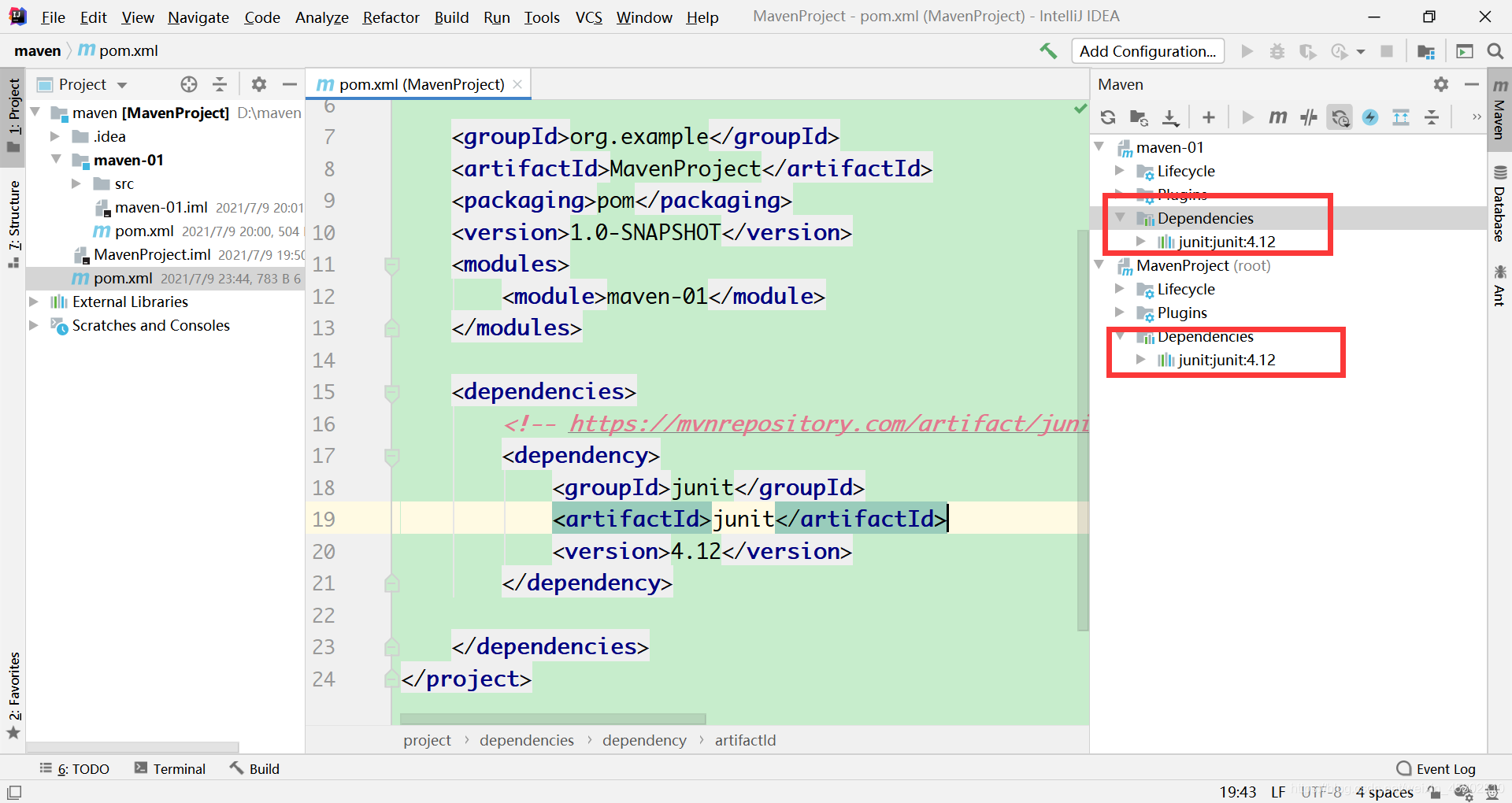Expand the .idea folder in Project tree
1512x803 pixels.
(54, 136)
